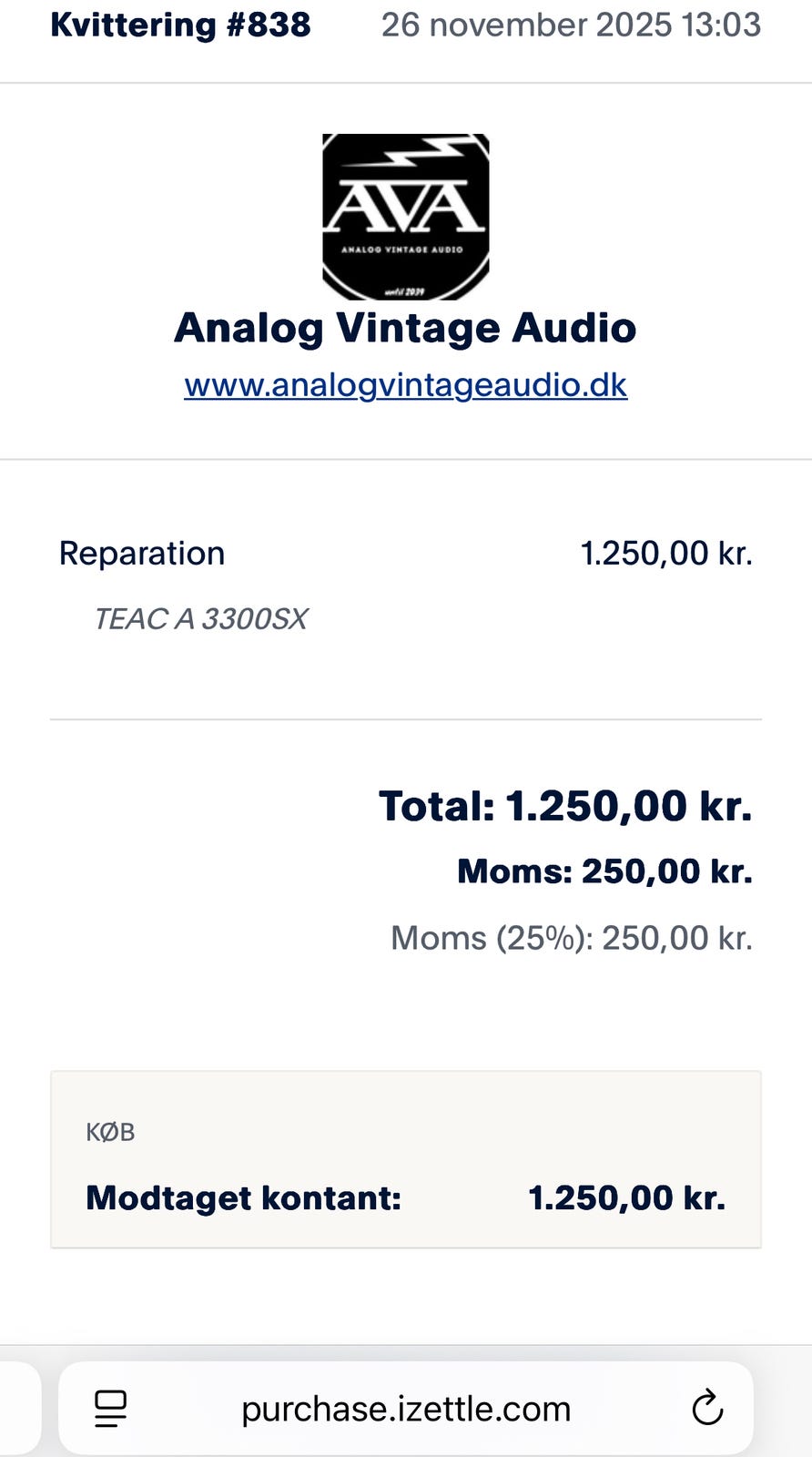
Task: Tap the cash received amount 1.250,00 kr.
Action: [x=626, y=1197]
